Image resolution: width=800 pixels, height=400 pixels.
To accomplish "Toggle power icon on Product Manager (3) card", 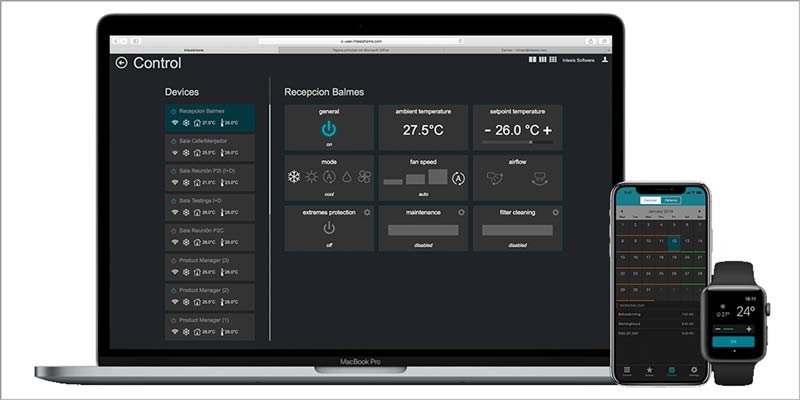I will (x=173, y=261).
